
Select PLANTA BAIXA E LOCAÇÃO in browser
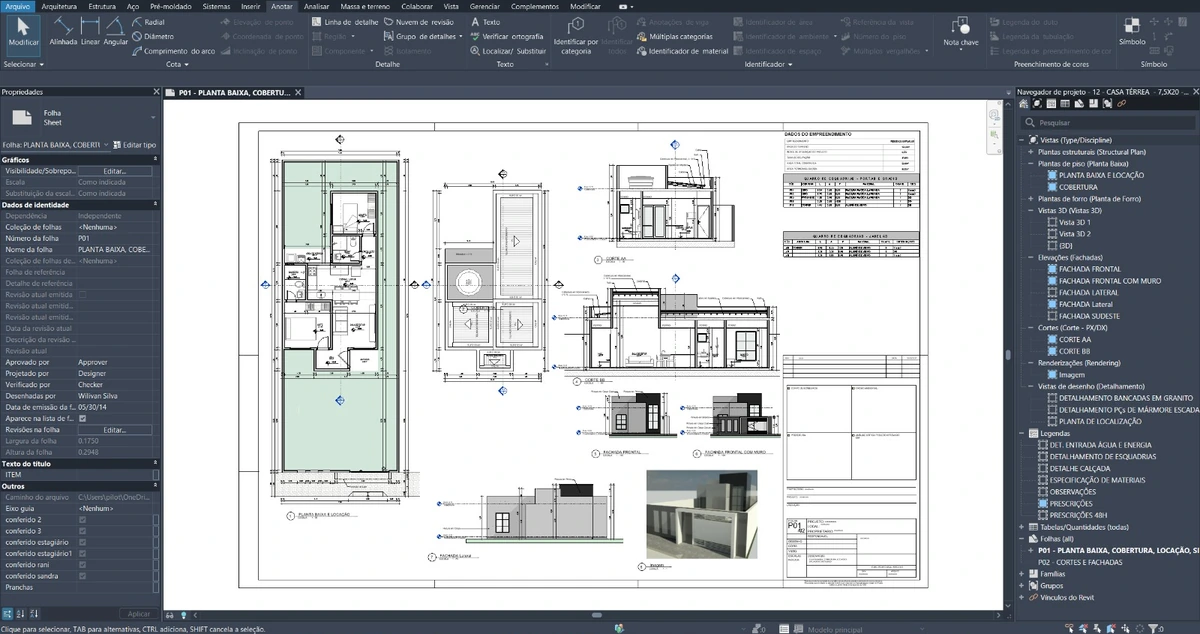pos(1102,175)
